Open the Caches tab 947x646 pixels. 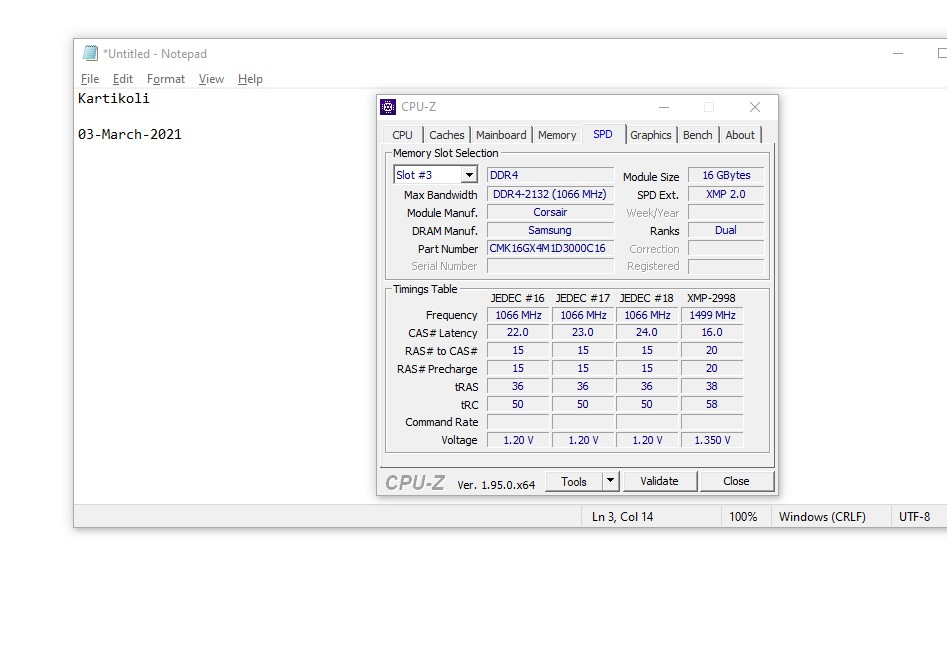[446, 135]
